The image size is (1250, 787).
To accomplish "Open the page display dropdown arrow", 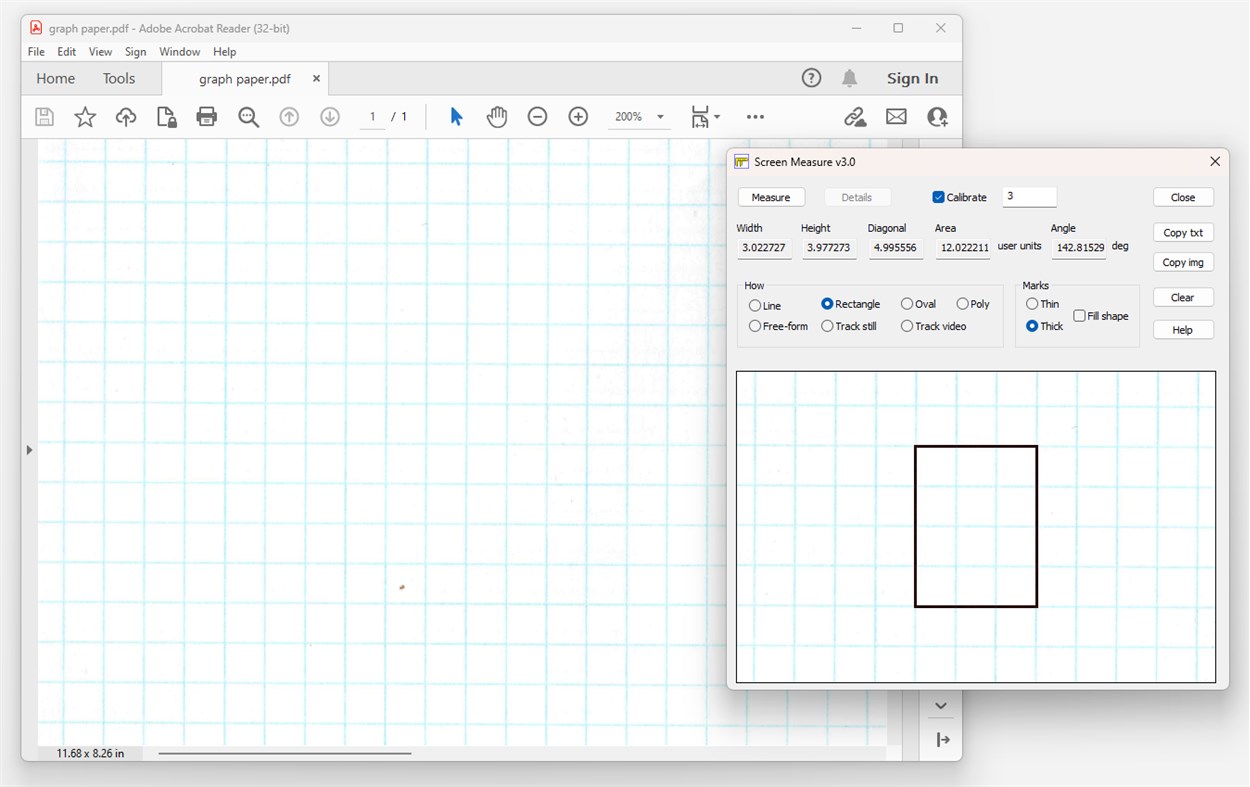I will 716,116.
